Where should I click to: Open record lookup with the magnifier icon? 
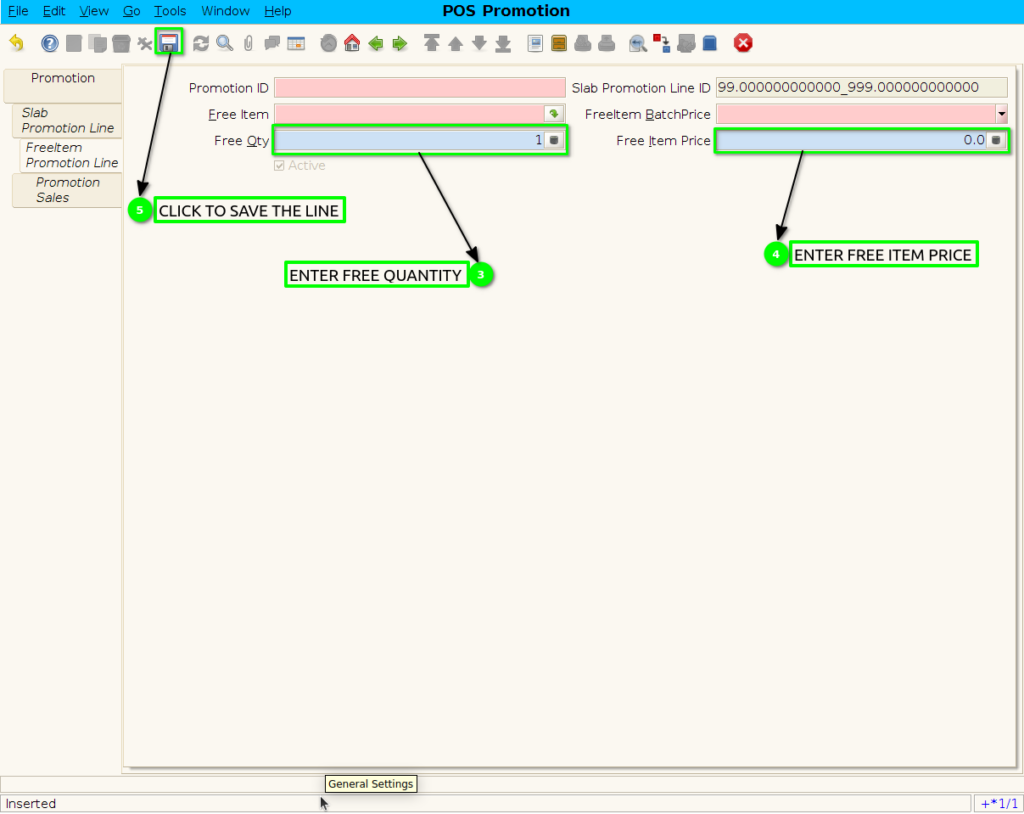click(x=225, y=43)
